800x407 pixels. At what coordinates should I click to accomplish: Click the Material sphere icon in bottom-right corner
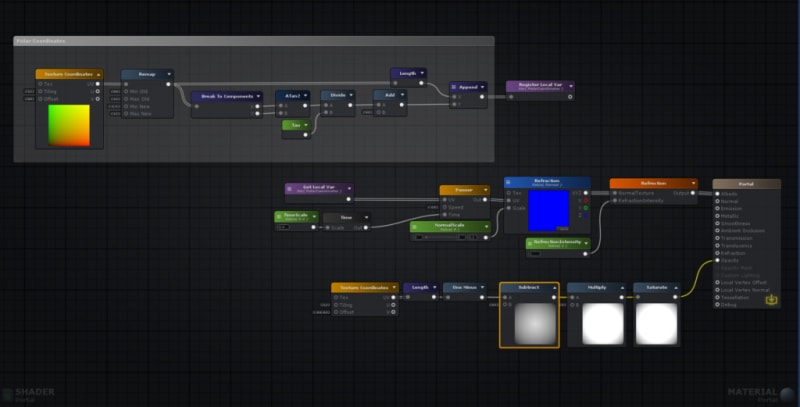(x=789, y=394)
